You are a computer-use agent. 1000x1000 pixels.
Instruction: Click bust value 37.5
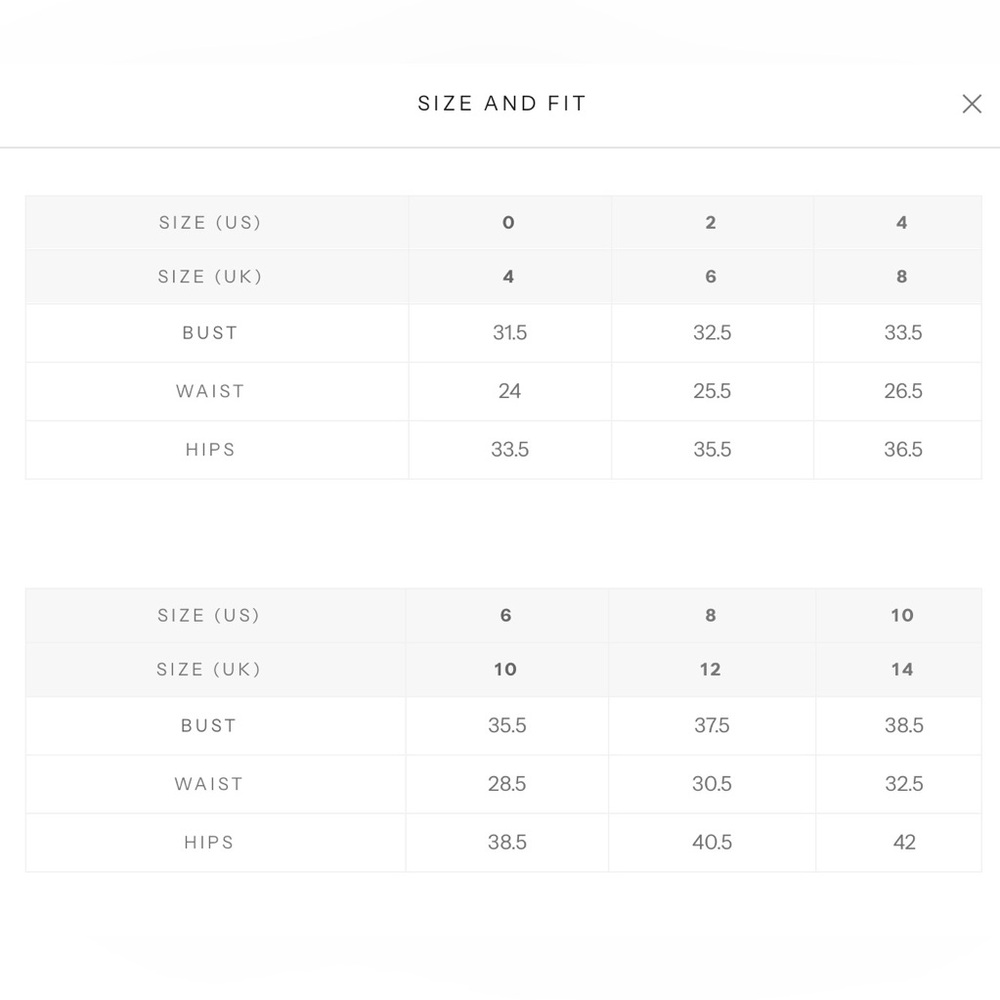tap(712, 726)
